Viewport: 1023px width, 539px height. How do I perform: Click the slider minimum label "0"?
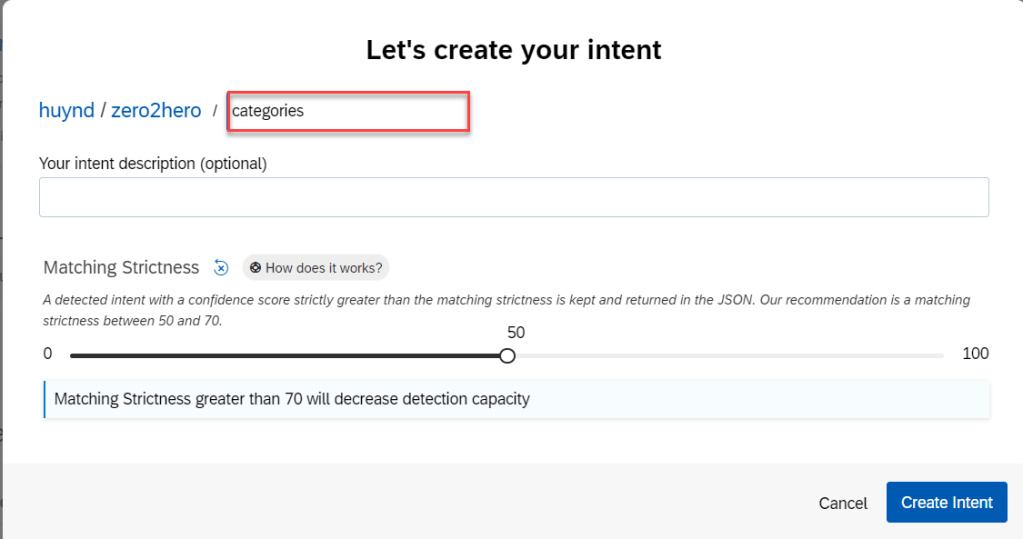click(48, 354)
